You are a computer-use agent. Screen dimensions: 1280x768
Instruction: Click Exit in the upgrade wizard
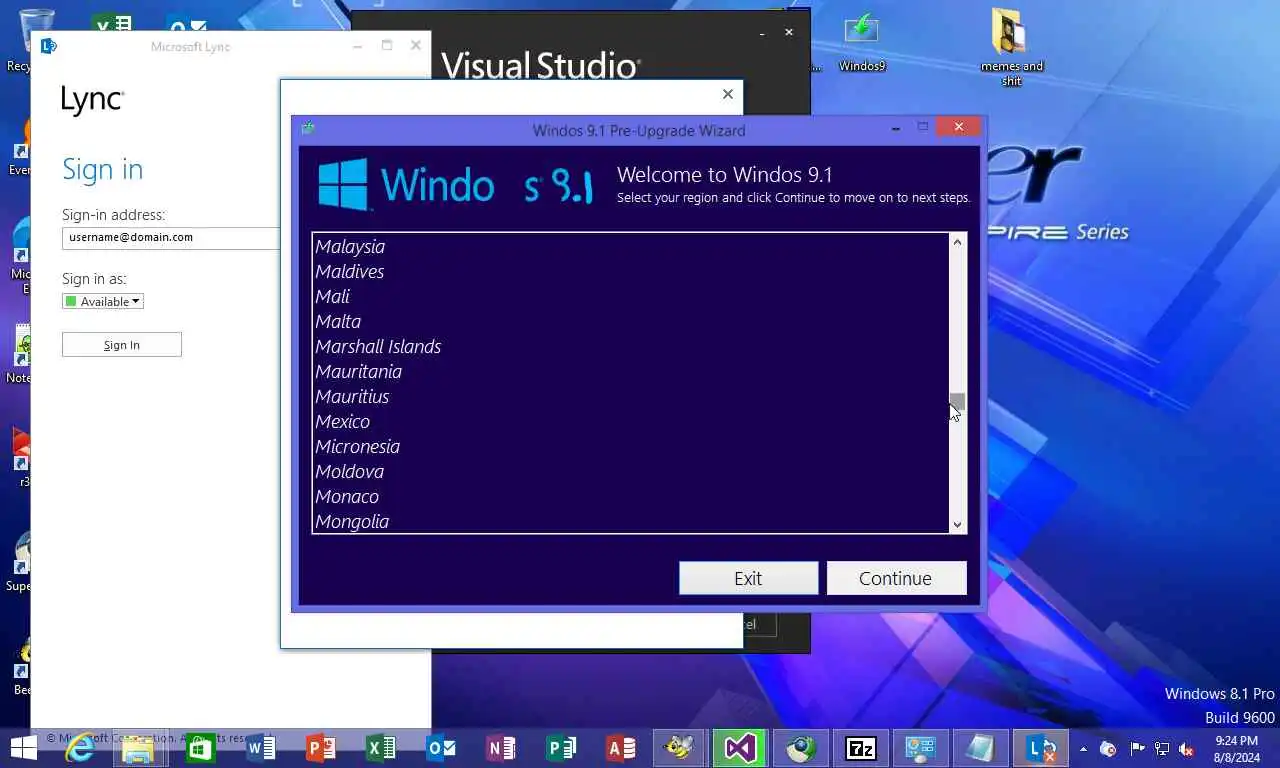(748, 578)
